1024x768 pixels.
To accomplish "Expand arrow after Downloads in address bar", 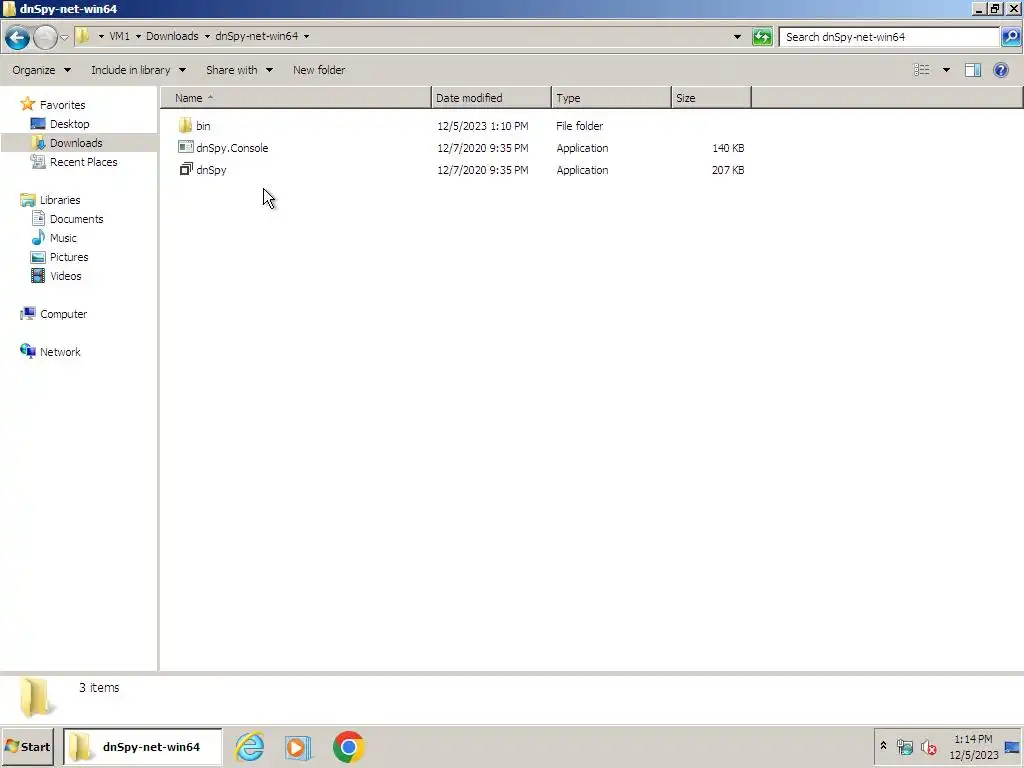I will click(207, 37).
